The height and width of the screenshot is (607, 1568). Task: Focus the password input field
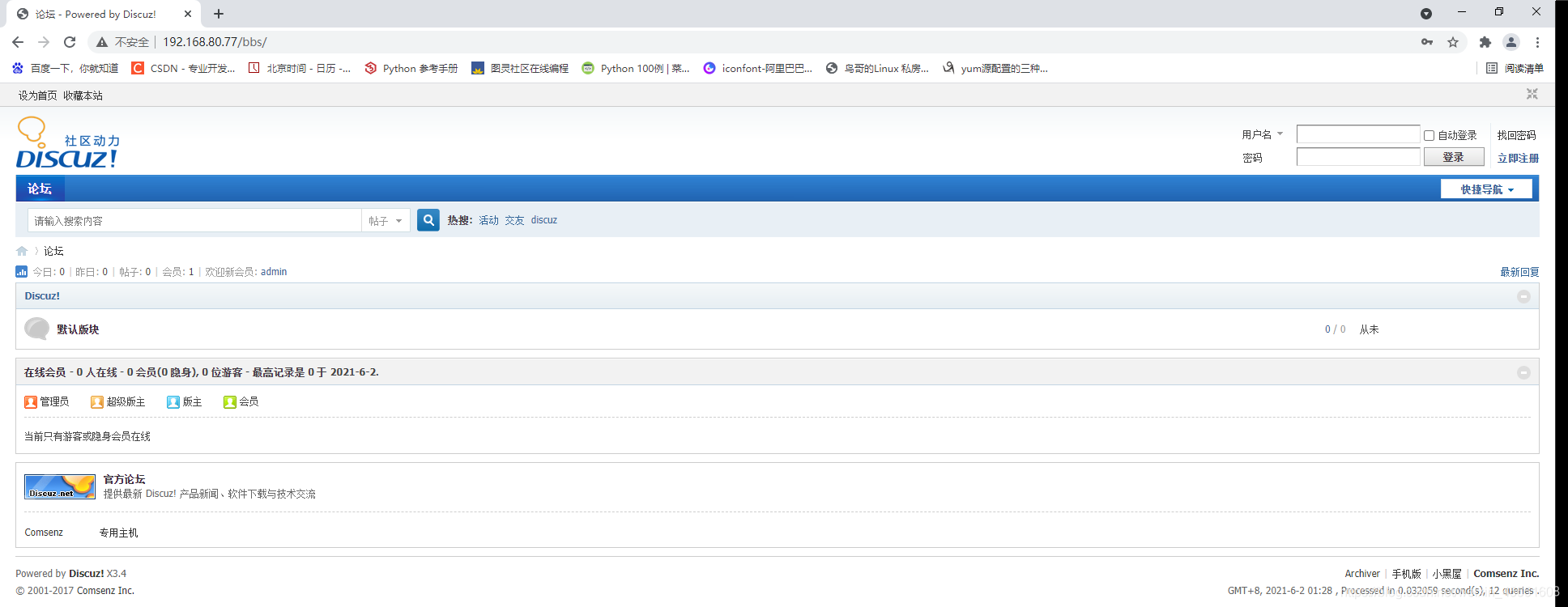coord(1358,157)
